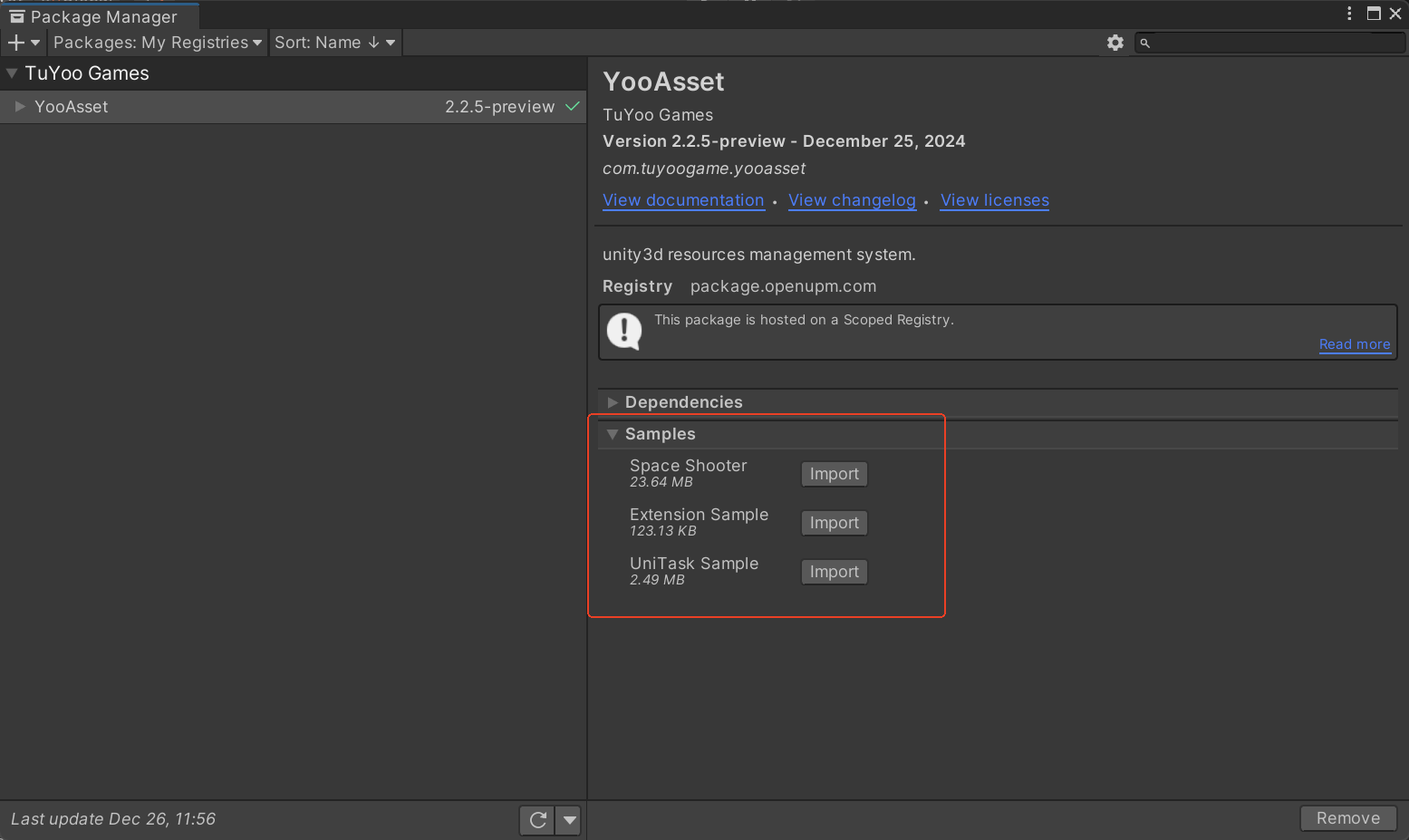1409x840 pixels.
Task: Click the 123.13 KB size text
Action: 663,531
